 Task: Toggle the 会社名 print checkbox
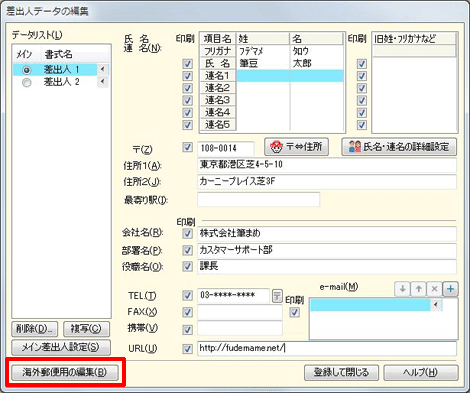[188, 234]
